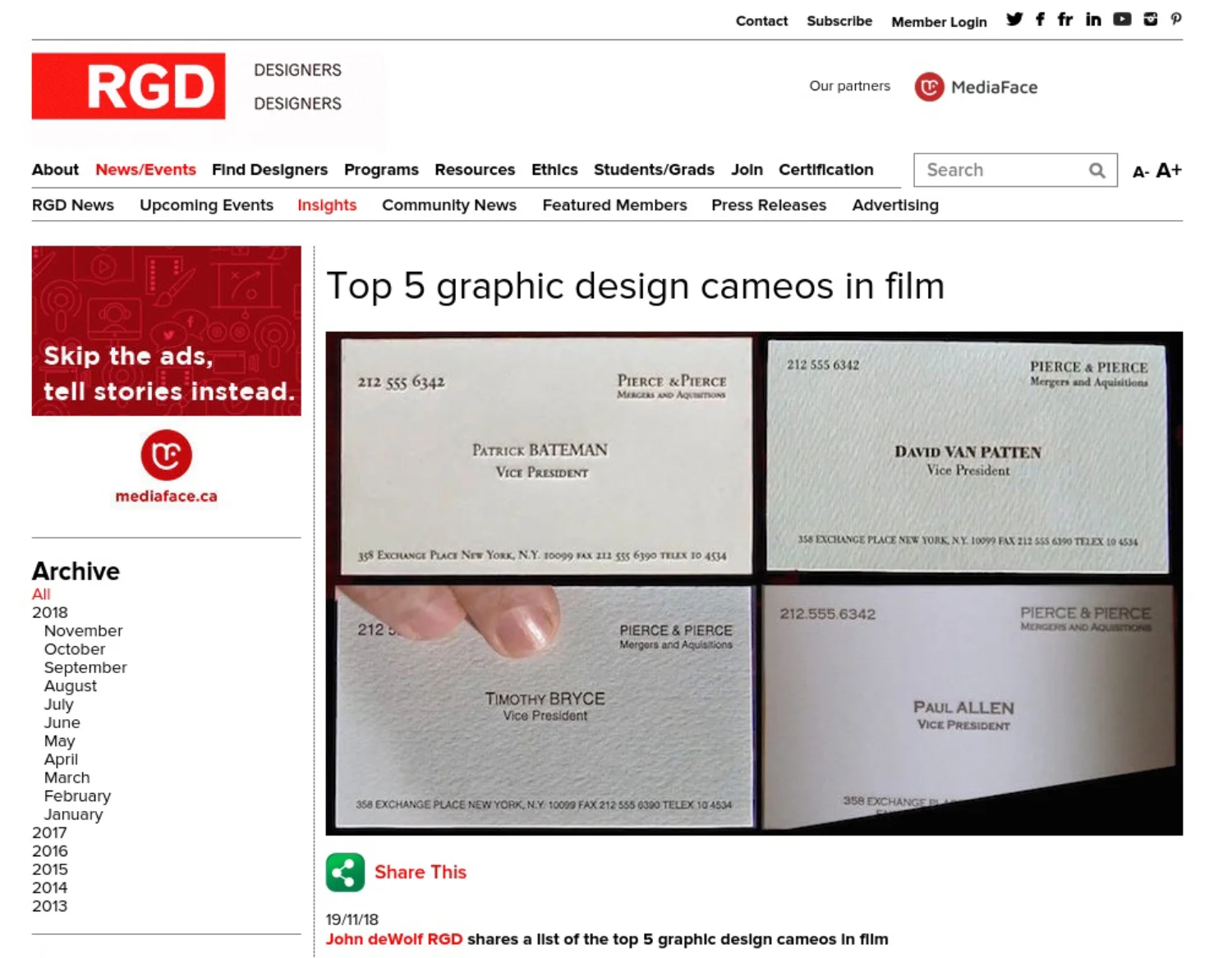Screen dimensions: 1232x958
Task: Open the Instagram icon in header
Action: click(1151, 19)
